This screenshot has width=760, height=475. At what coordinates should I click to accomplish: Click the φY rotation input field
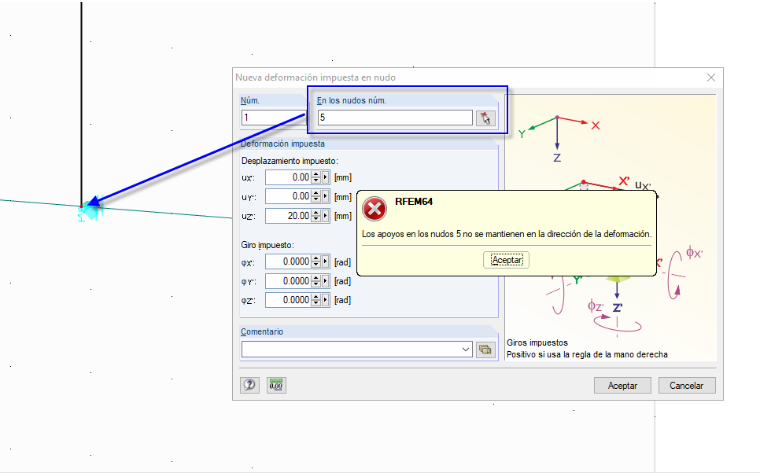point(288,281)
